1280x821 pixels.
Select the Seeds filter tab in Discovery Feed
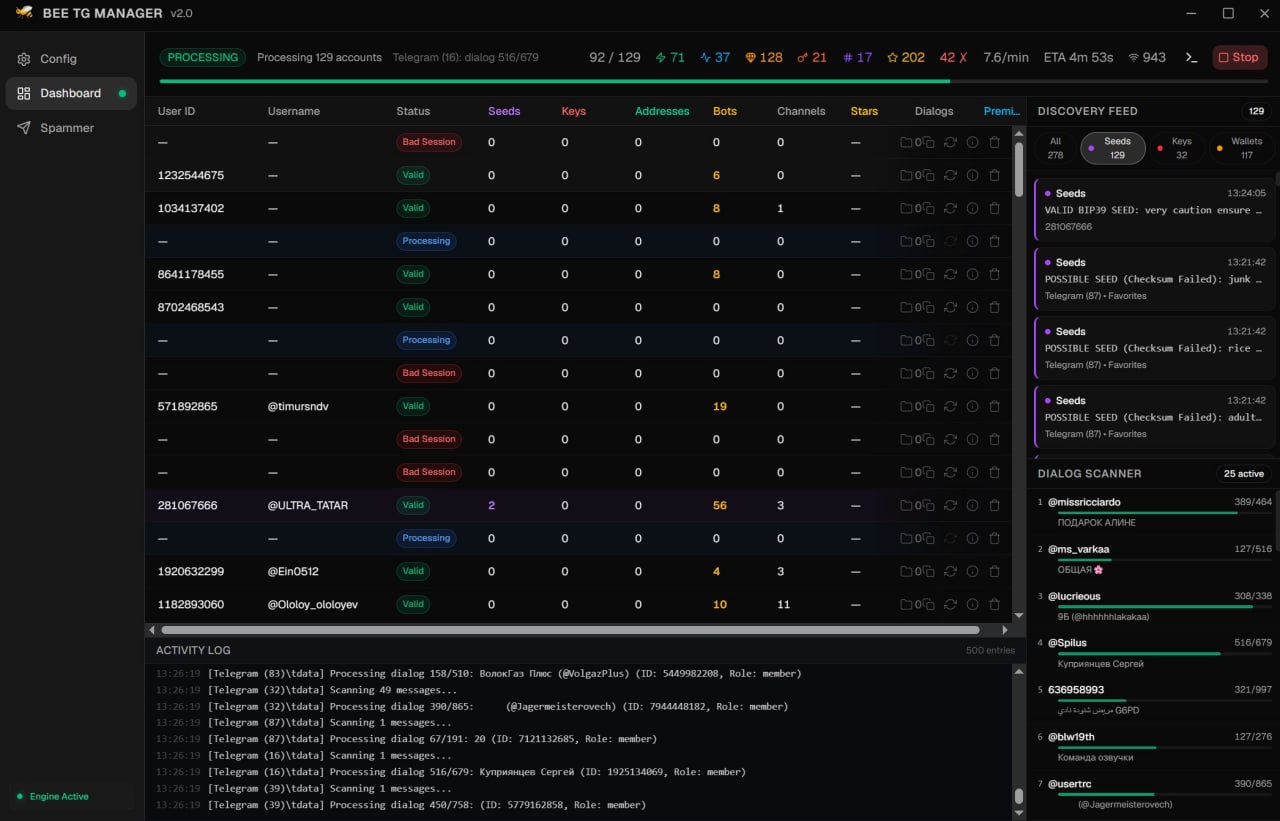click(1112, 148)
